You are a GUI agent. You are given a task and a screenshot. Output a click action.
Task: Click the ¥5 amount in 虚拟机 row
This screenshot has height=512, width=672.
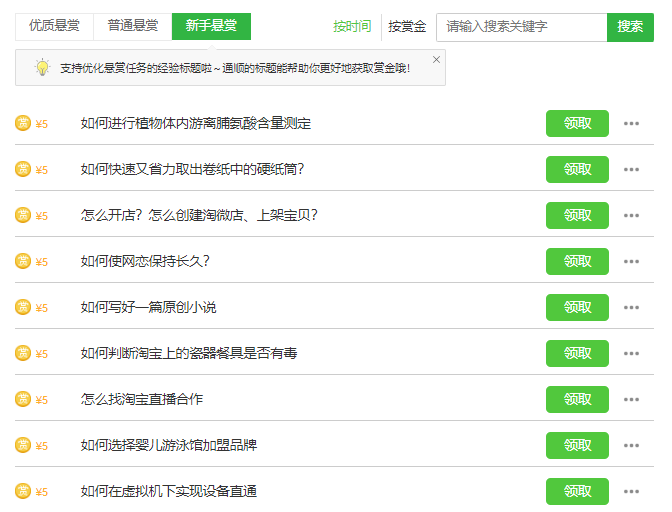[x=42, y=492]
